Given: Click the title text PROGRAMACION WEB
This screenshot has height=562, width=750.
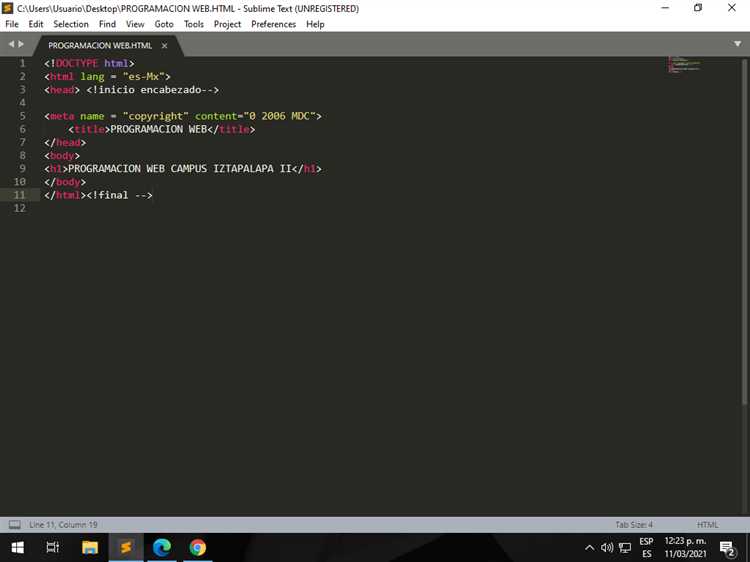Looking at the screenshot, I should (158, 129).
